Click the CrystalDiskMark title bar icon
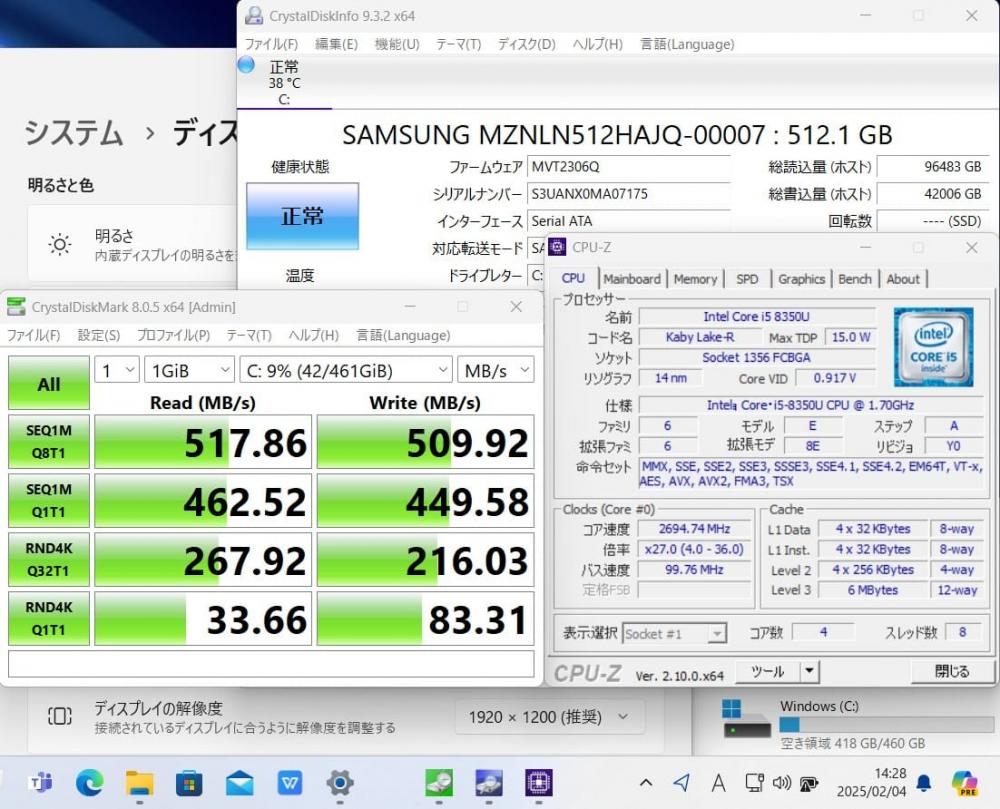Screen dimensions: 1000x809 click(15, 307)
